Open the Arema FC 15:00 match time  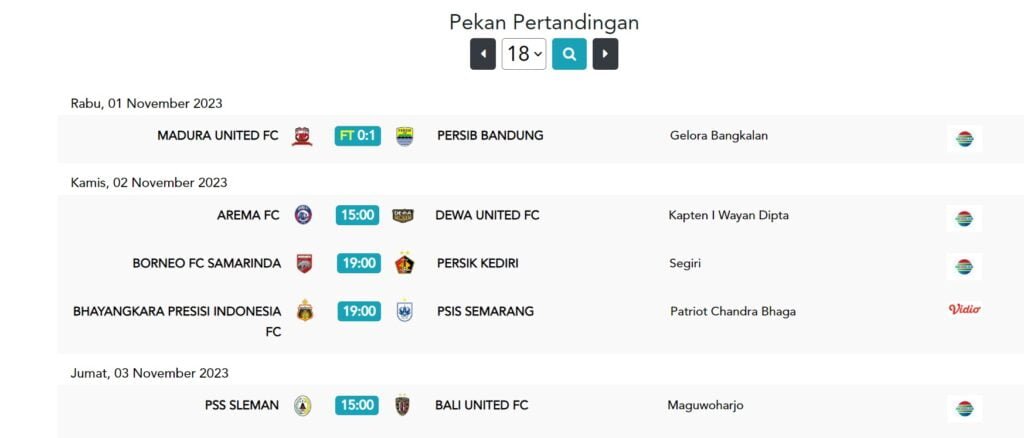358,215
